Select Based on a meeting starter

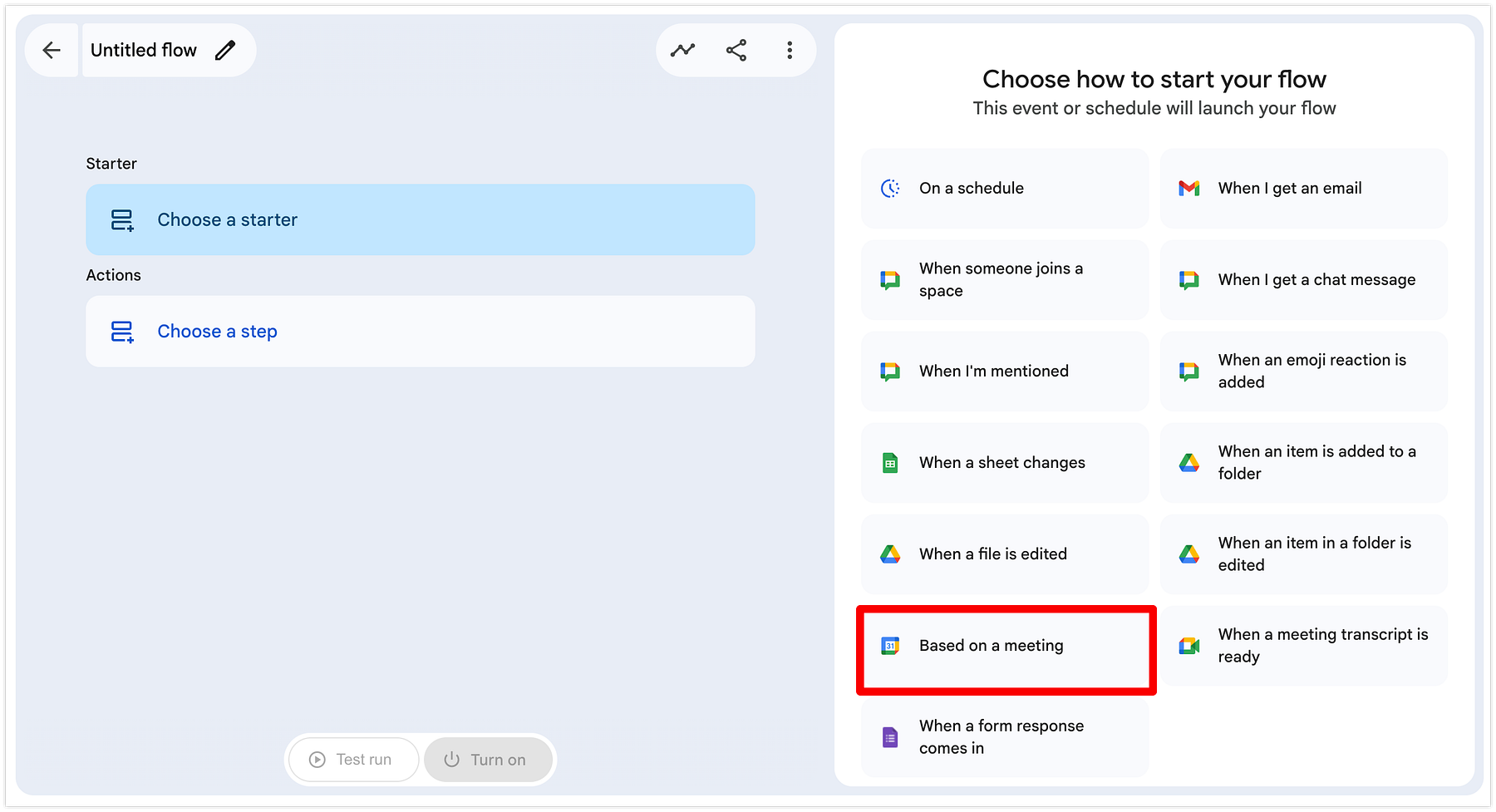click(x=1006, y=649)
